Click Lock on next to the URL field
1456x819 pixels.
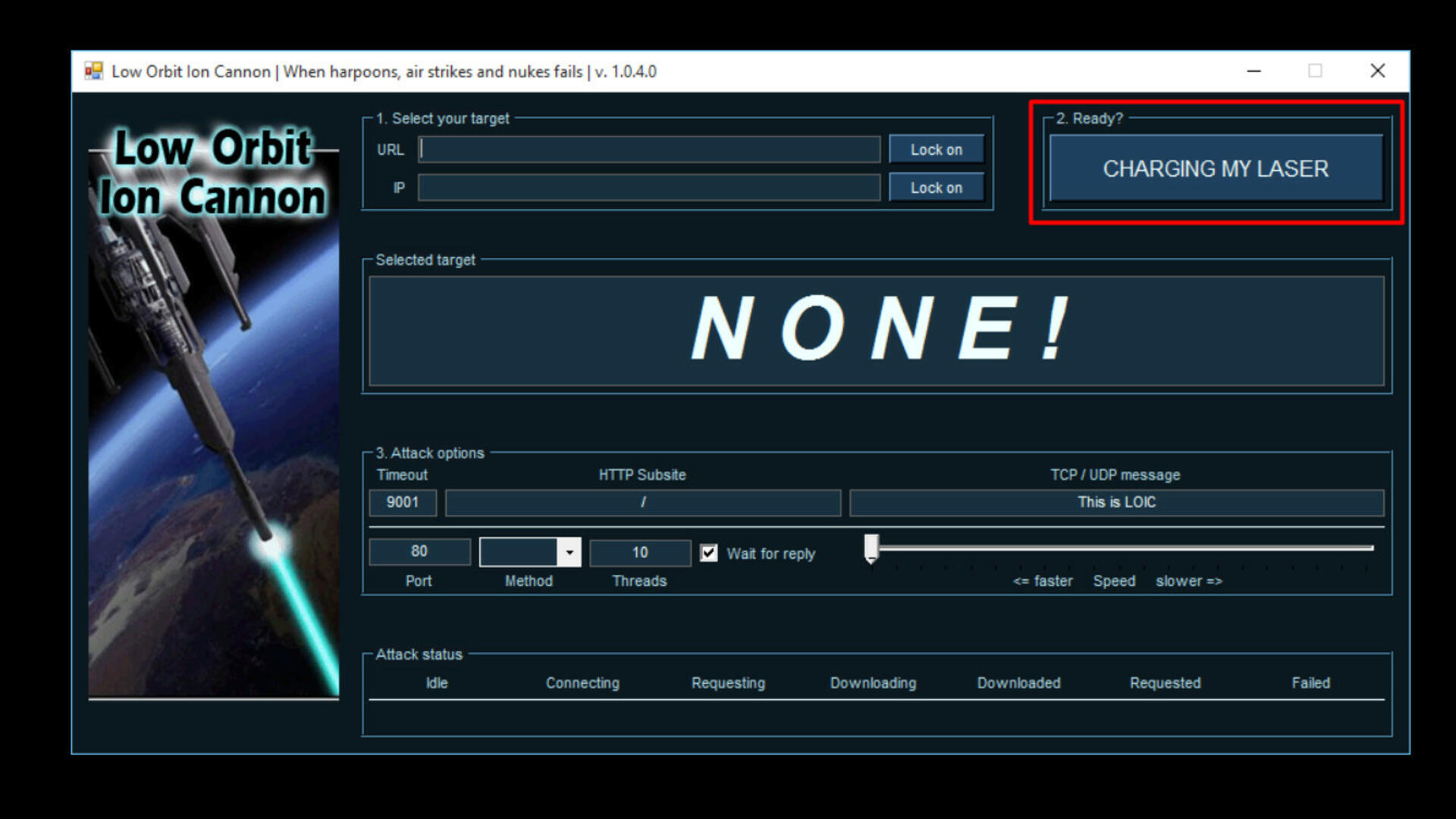point(937,149)
